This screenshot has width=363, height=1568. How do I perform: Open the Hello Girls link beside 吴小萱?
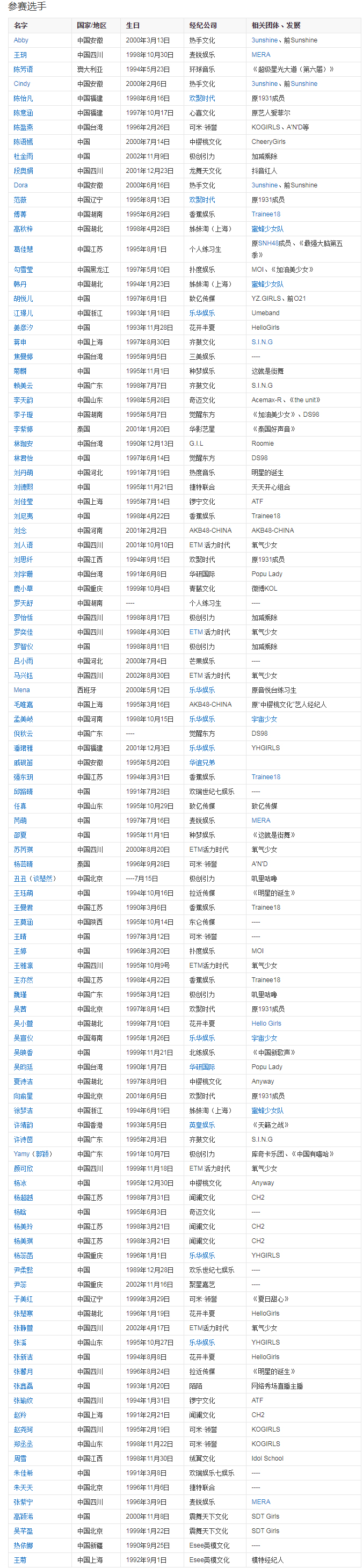pos(266,1023)
